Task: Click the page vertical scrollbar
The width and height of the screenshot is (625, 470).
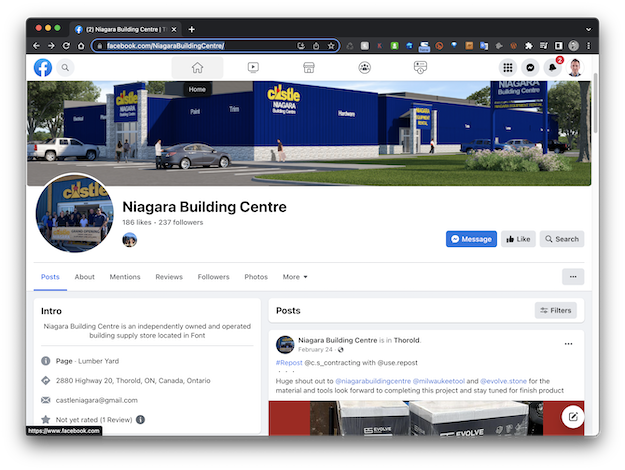Action: pyautogui.click(x=596, y=103)
